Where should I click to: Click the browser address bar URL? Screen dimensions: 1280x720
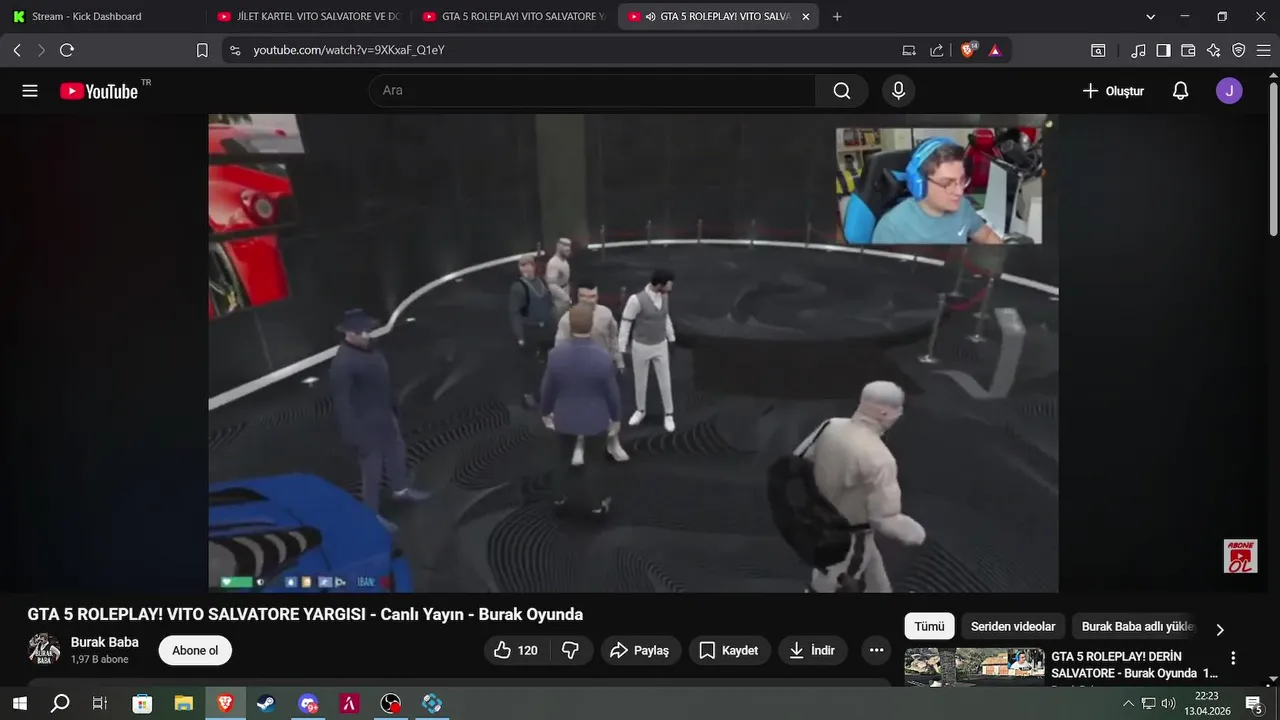(349, 50)
